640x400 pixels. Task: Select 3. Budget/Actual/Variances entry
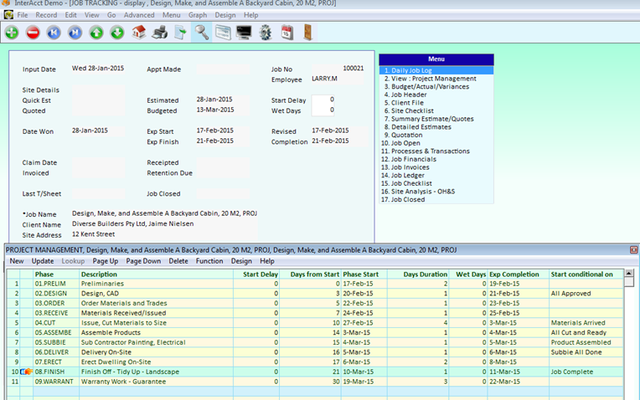tap(436, 87)
